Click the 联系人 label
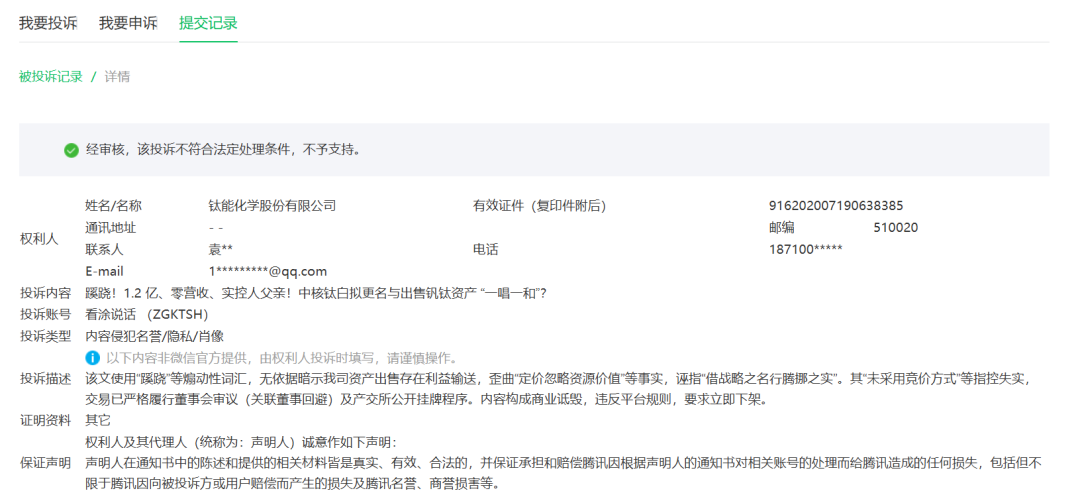Screen dimensions: 1080x501 105,249
